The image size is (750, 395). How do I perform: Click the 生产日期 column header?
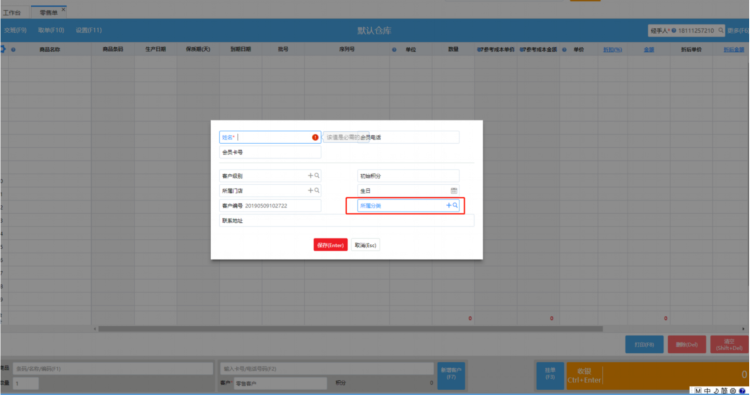click(x=155, y=49)
